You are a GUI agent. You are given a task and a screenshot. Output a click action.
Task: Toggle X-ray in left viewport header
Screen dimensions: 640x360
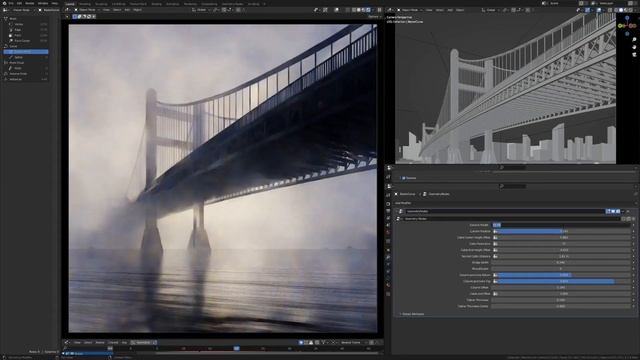347,9
